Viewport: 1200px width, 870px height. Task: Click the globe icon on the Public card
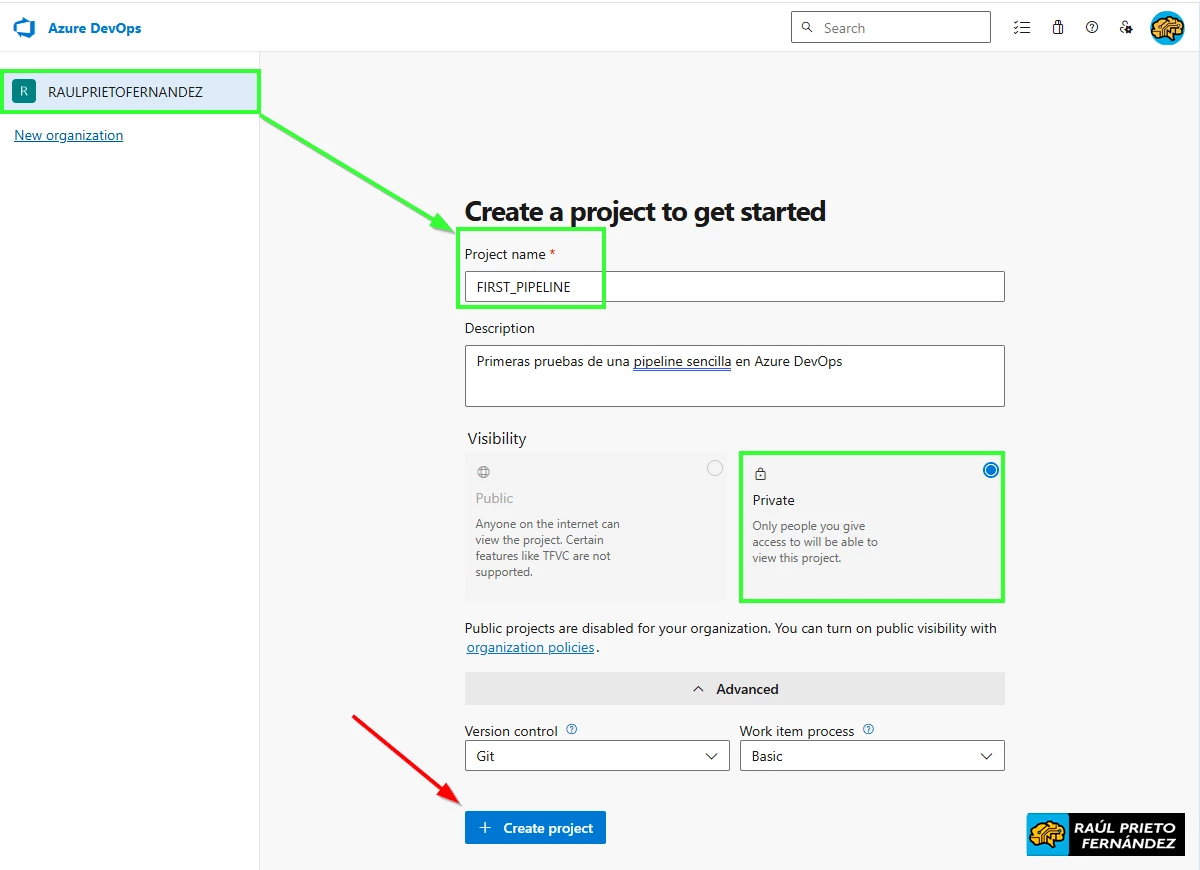(x=483, y=471)
